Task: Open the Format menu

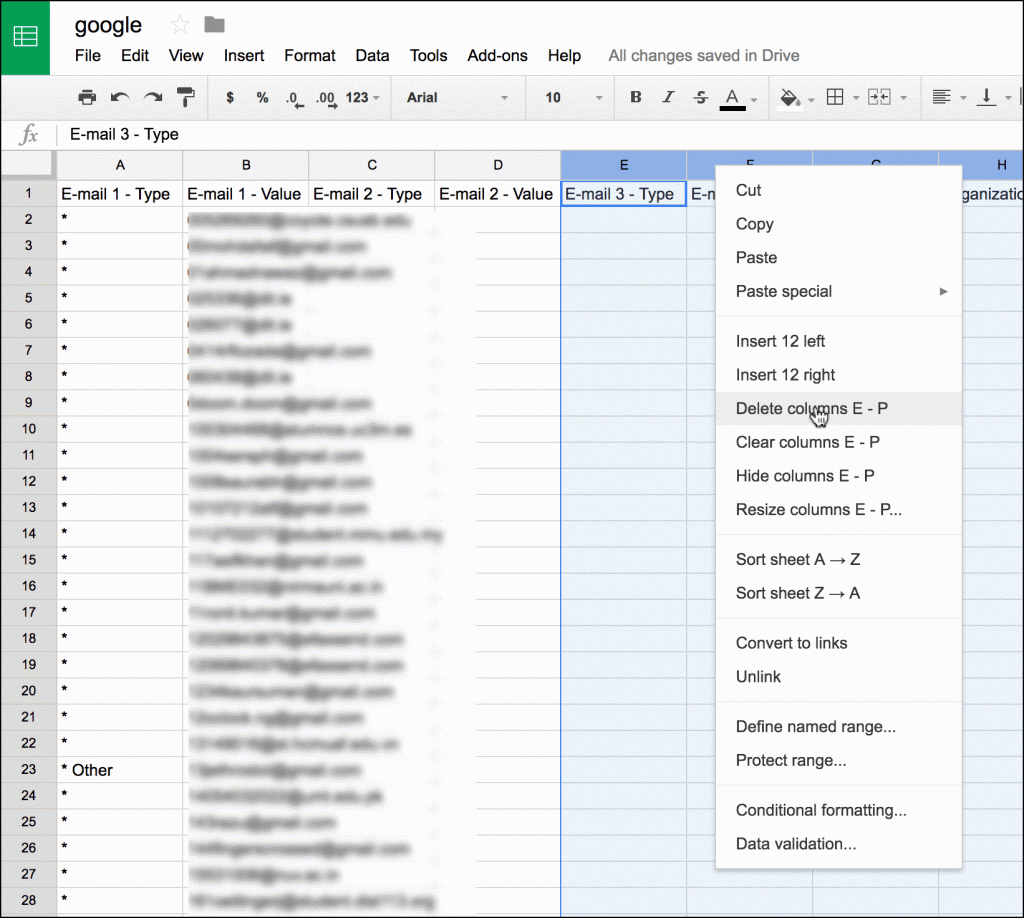Action: (309, 56)
